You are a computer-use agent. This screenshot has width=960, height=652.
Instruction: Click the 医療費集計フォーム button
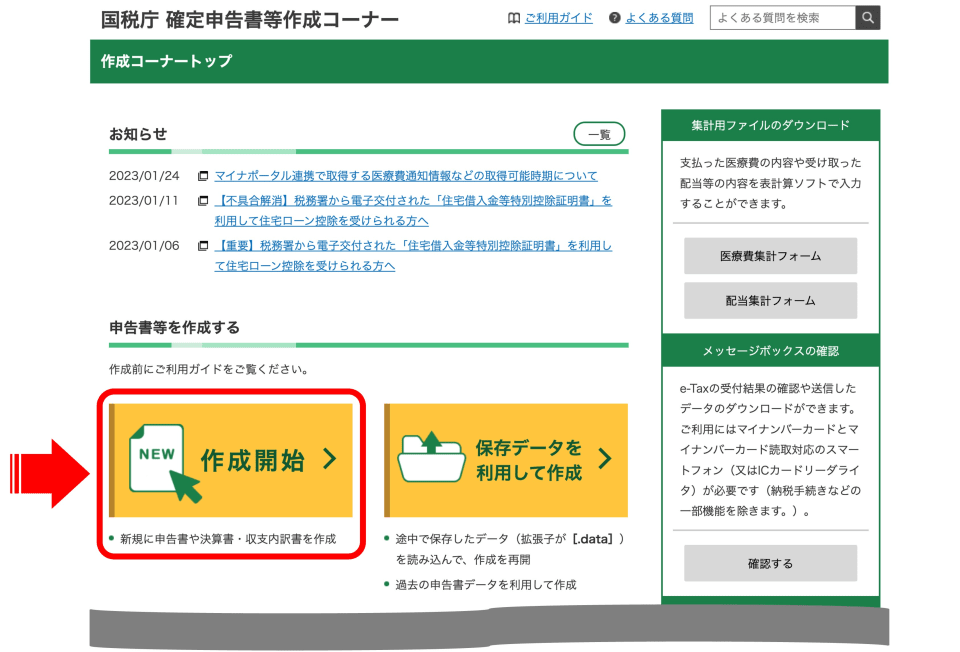point(770,256)
